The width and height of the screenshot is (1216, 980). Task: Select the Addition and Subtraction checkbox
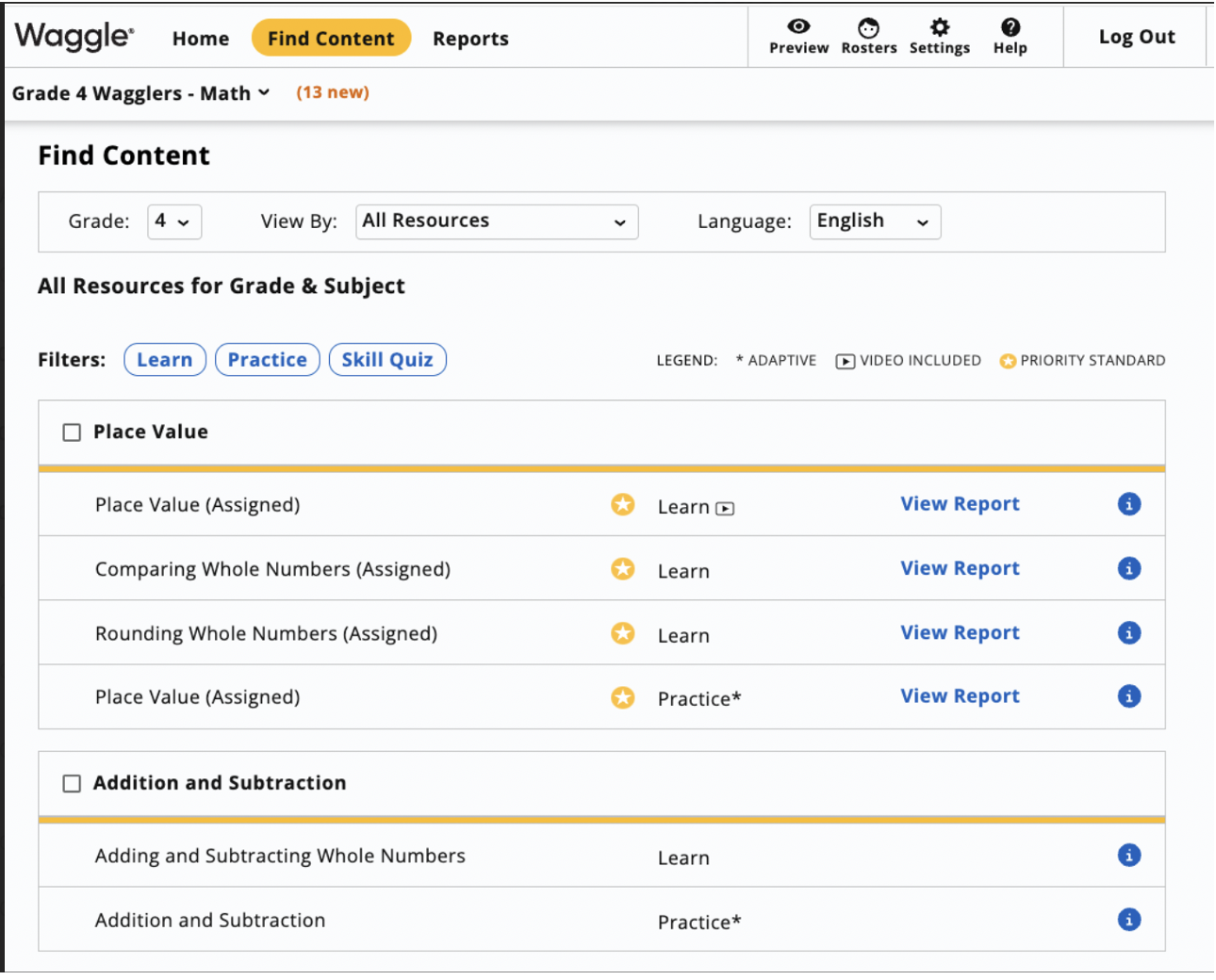(72, 782)
